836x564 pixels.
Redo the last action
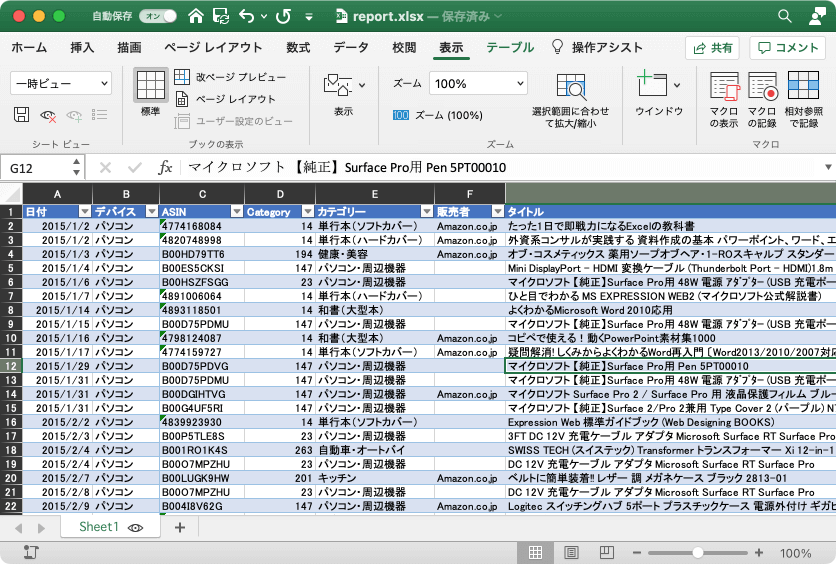(283, 16)
